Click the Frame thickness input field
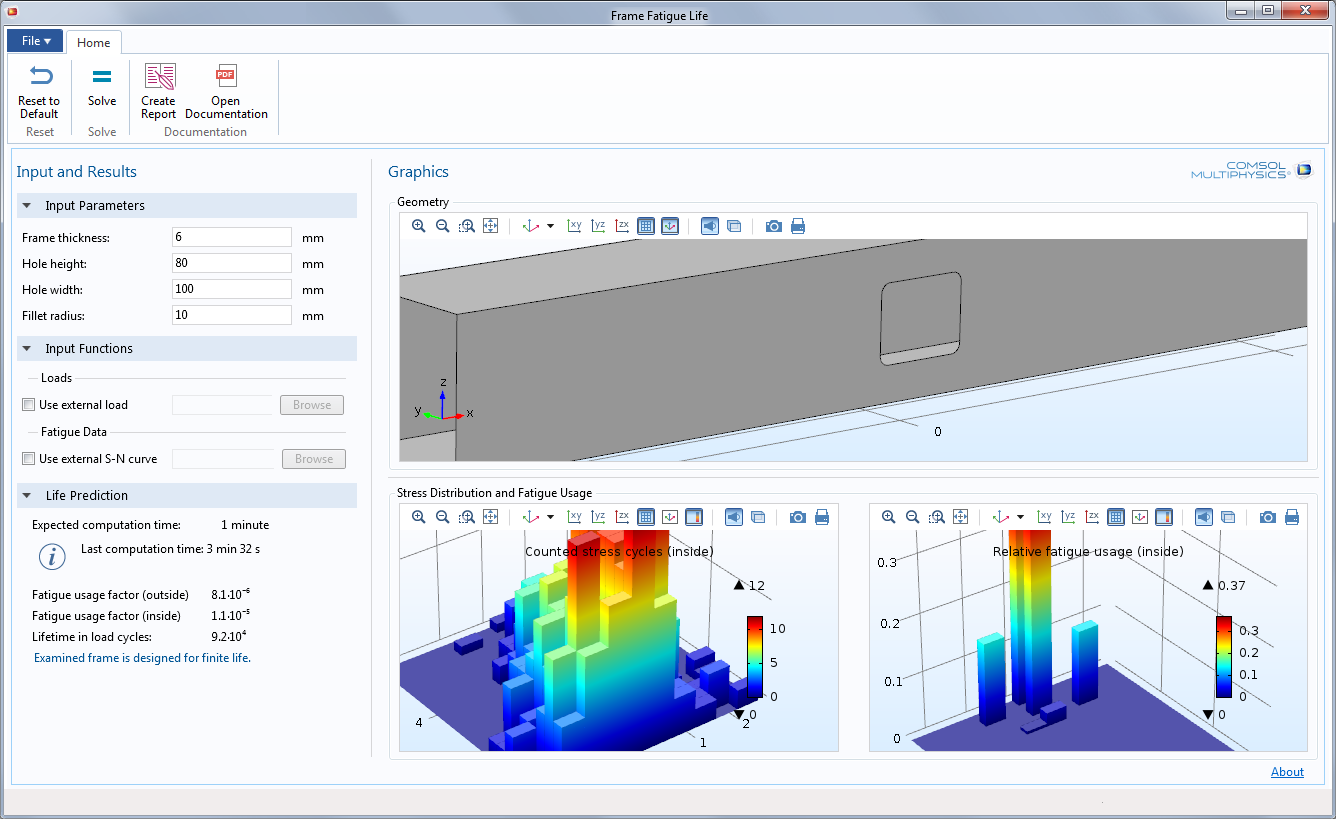 click(x=232, y=237)
